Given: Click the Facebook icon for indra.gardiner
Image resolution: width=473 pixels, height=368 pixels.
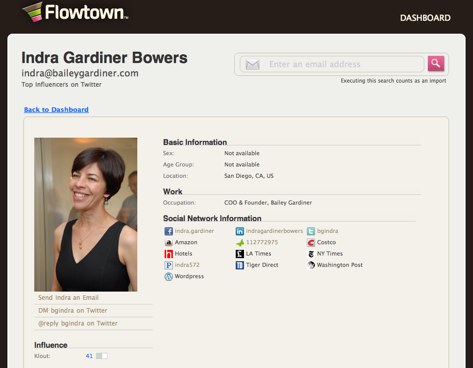Looking at the screenshot, I should coord(169,231).
